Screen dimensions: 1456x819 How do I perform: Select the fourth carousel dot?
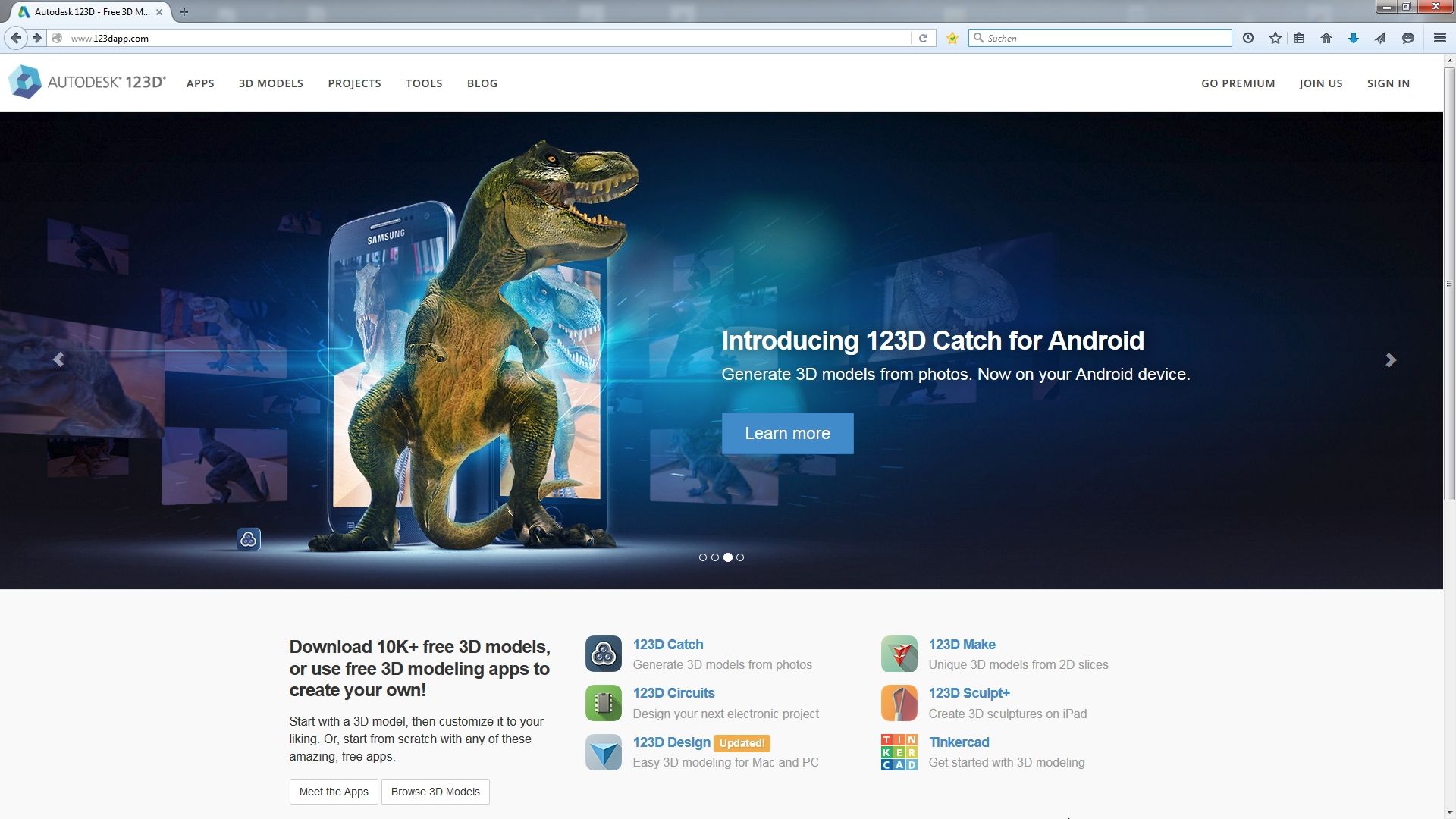740,557
